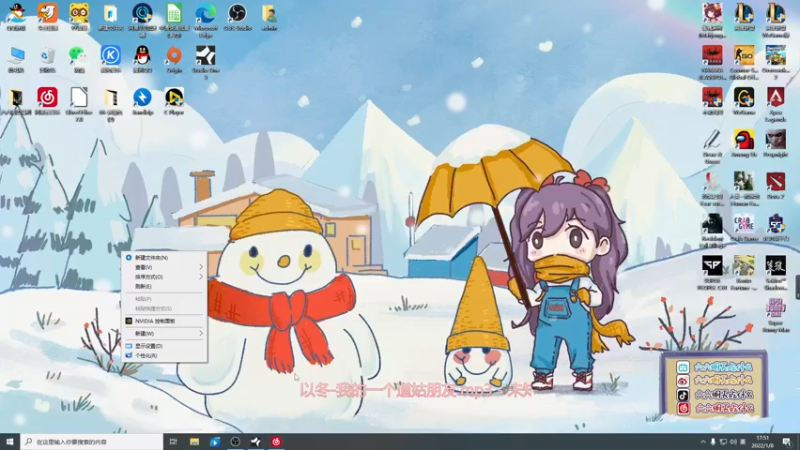This screenshot has height=450, width=800.
Task: Open the WeGame desktop shortcut
Action: pos(744,101)
